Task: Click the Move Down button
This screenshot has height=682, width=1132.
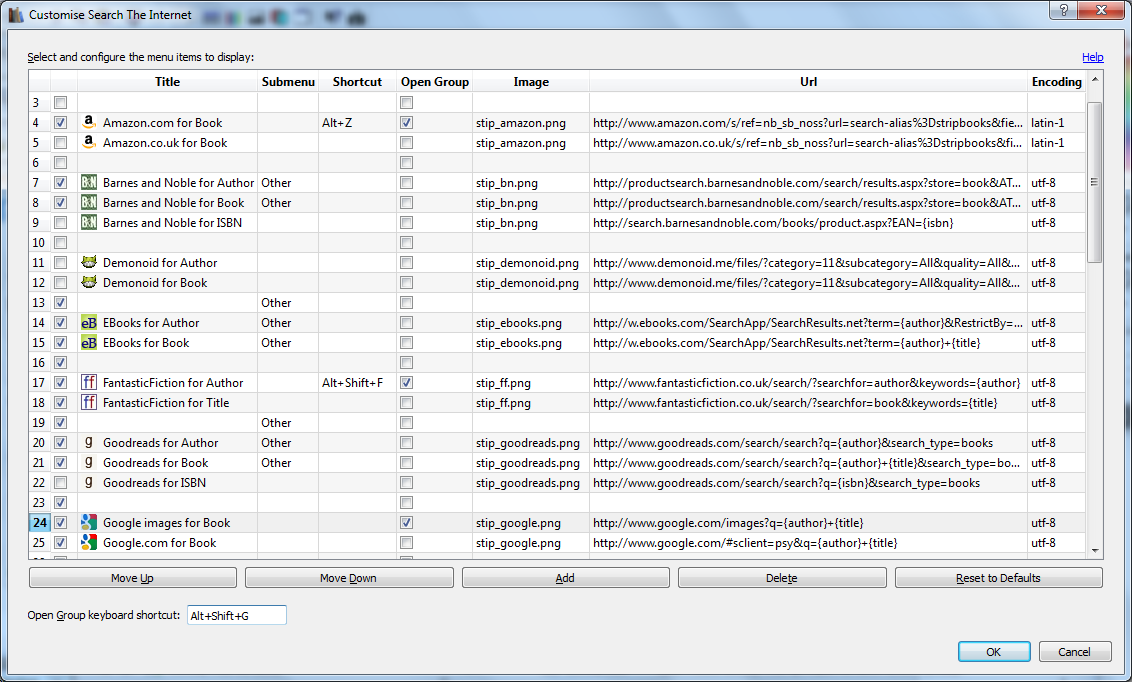Action: (x=349, y=578)
